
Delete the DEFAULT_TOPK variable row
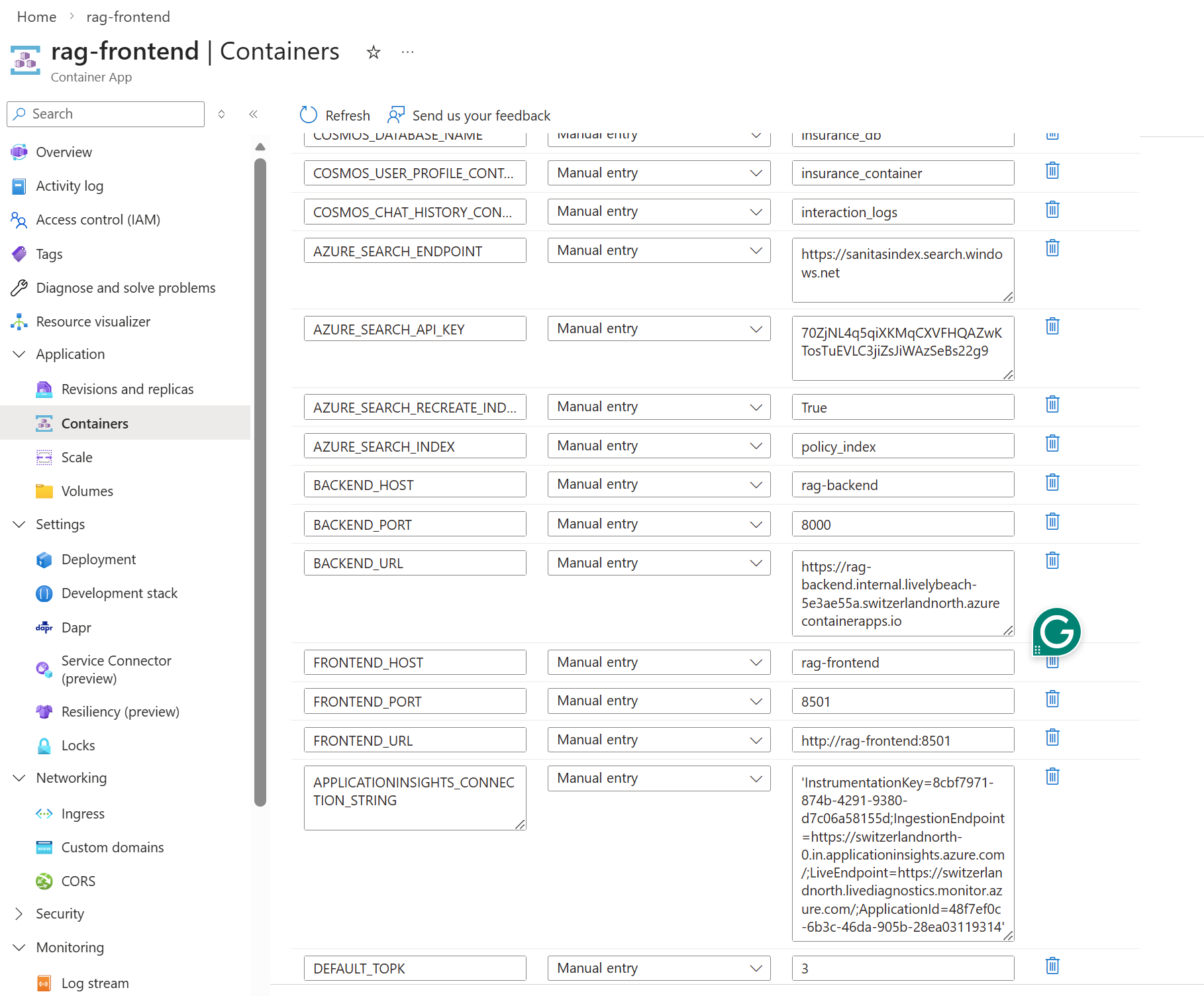pos(1052,966)
